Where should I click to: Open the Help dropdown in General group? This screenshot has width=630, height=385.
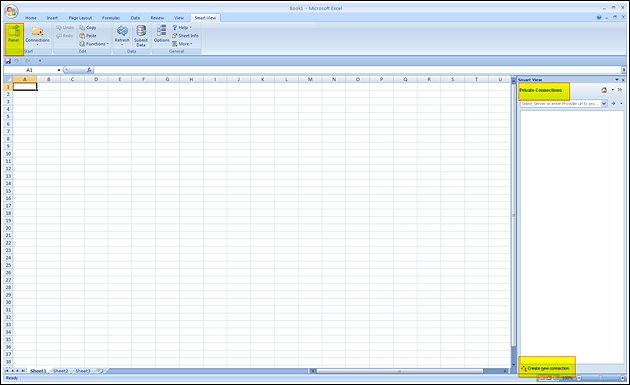(182, 28)
